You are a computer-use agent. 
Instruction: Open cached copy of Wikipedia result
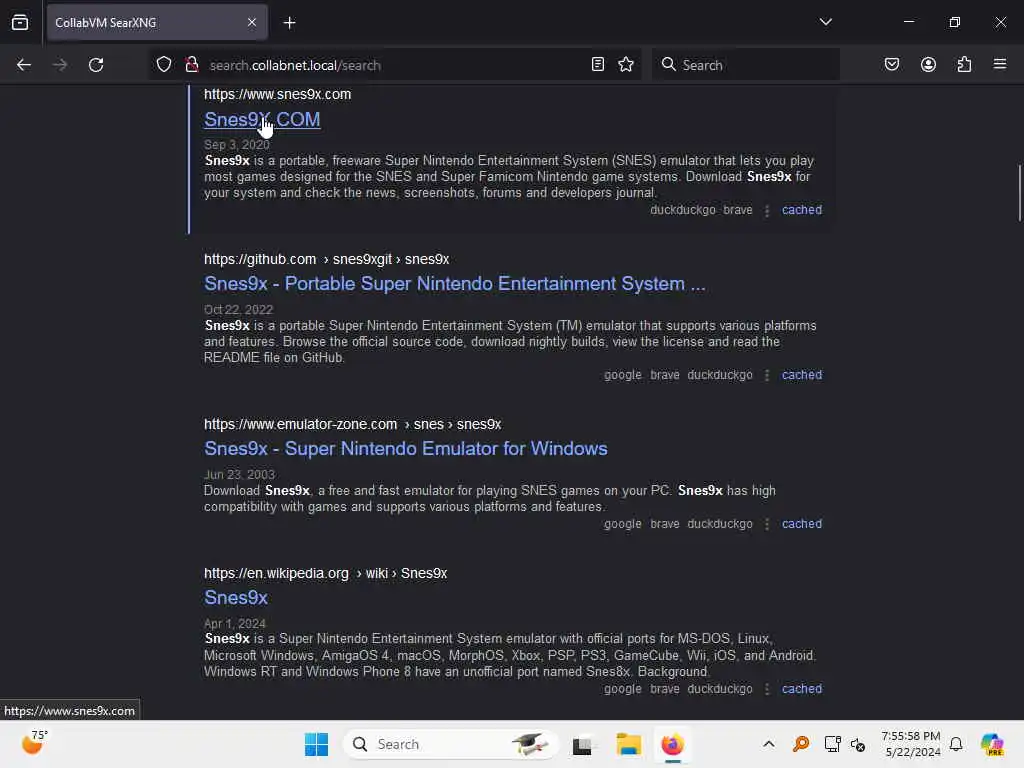(x=801, y=689)
